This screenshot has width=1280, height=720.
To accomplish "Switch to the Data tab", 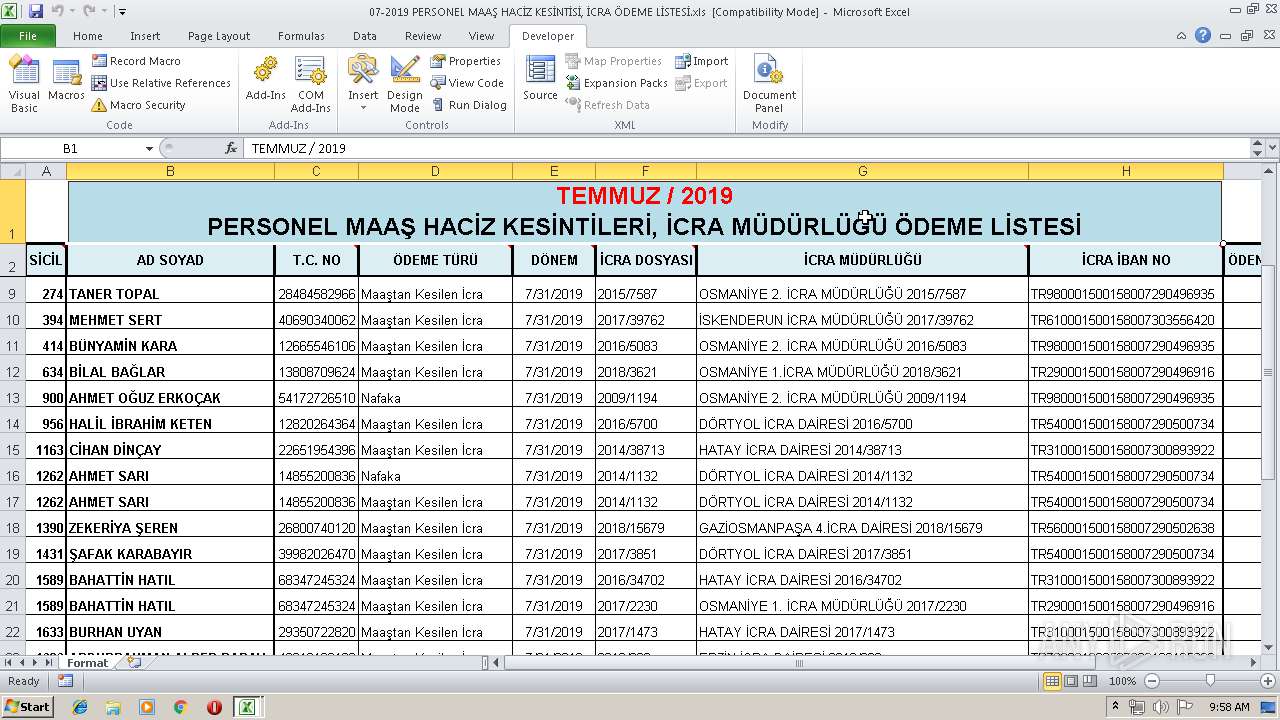I will coord(365,36).
